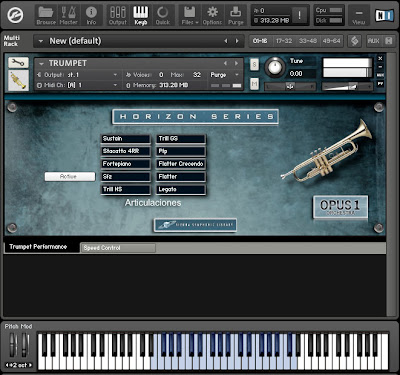The height and width of the screenshot is (375, 400).
Task: Mute the TRUMPET instrument
Action: pyautogui.click(x=254, y=84)
